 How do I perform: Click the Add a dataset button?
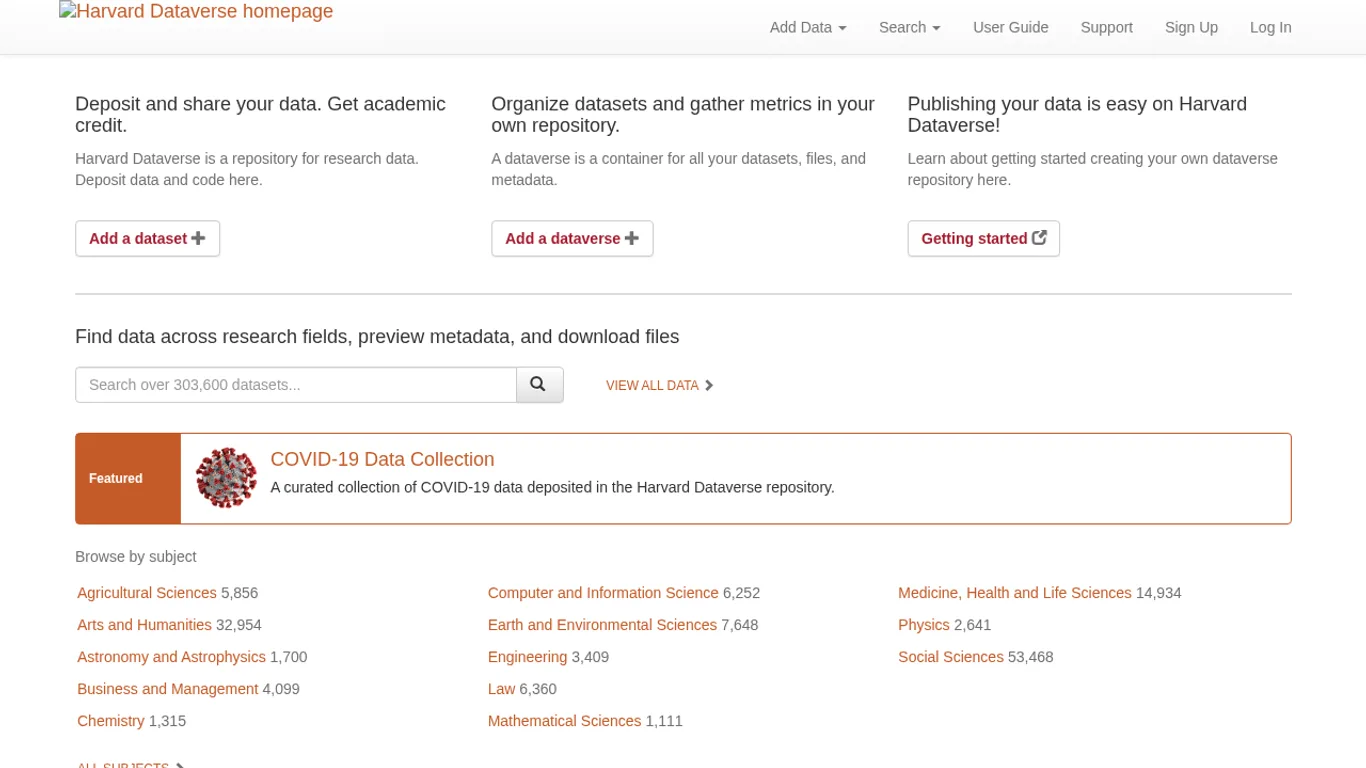(147, 239)
